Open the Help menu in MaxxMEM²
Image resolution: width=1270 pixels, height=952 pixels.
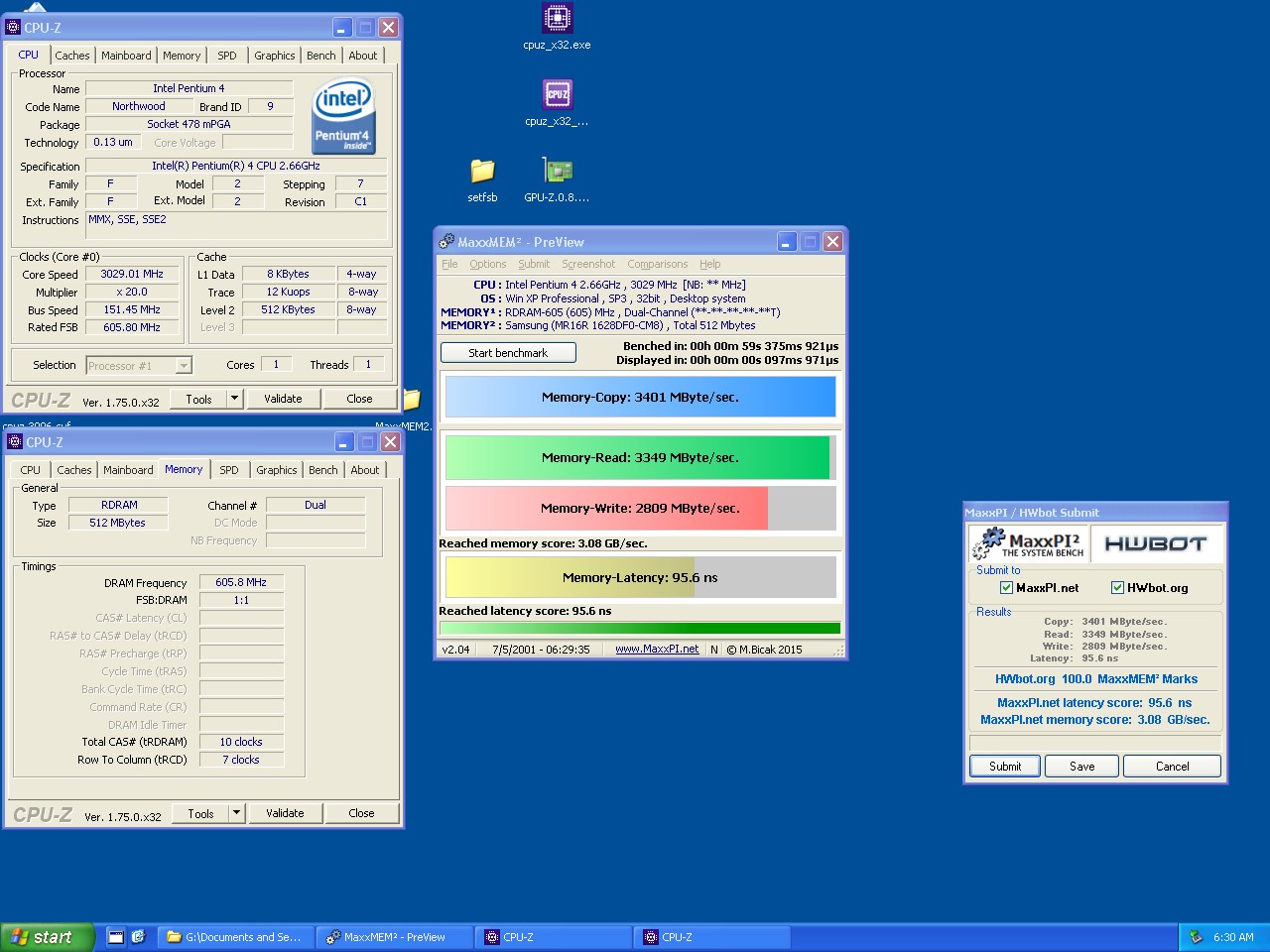click(x=710, y=264)
